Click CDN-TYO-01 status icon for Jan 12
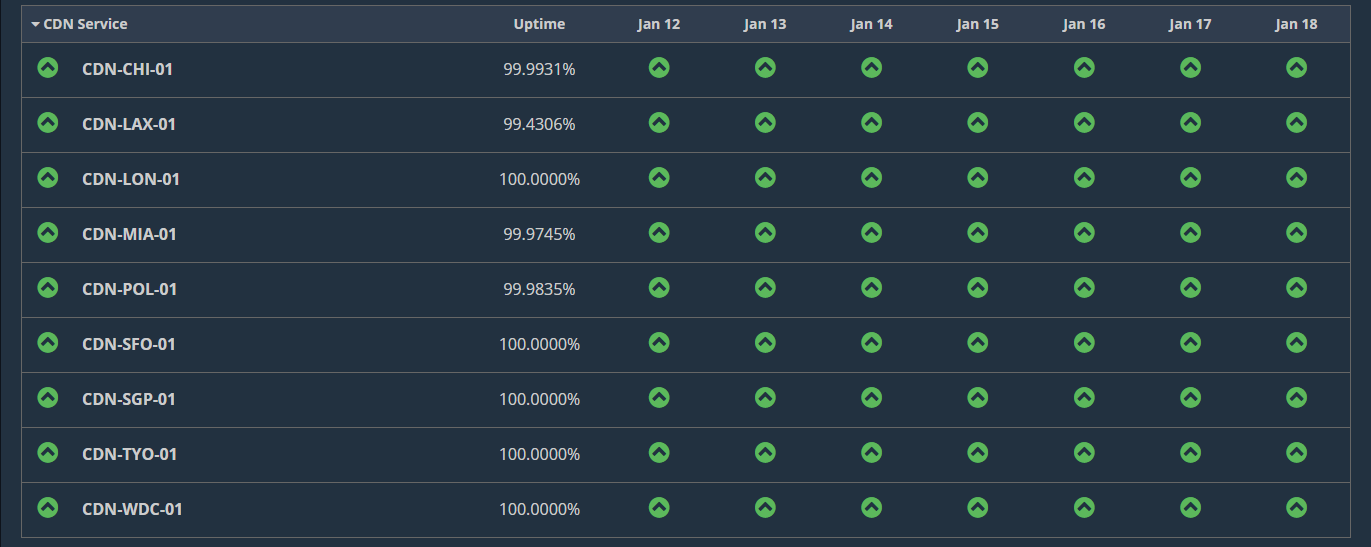Screen dimensions: 1371x547 [658, 452]
